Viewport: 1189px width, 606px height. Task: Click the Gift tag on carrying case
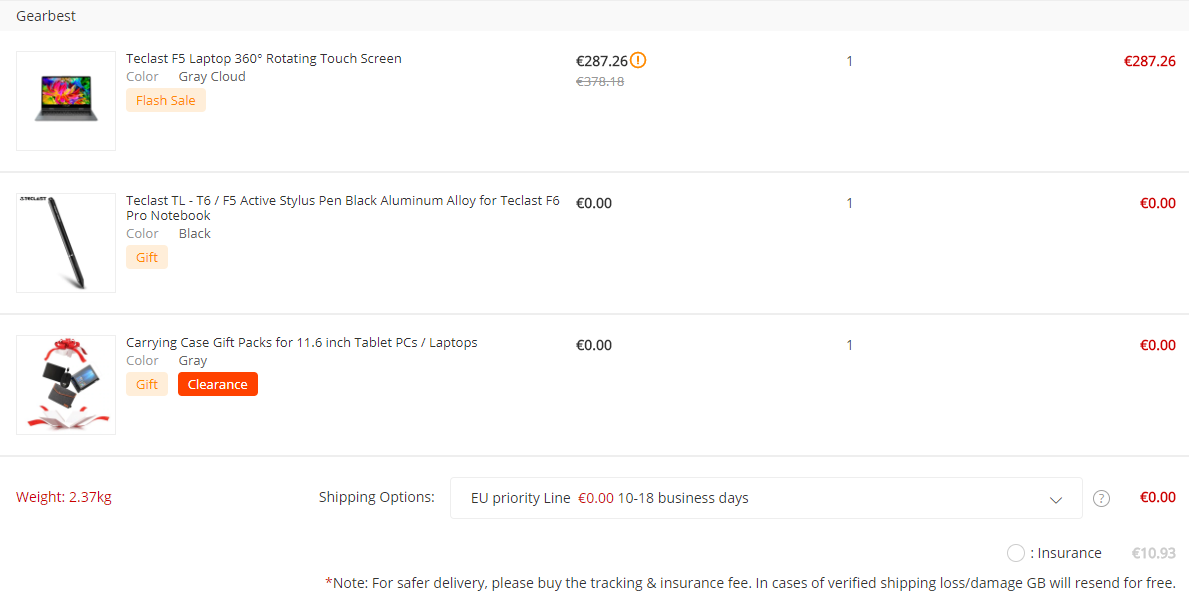pos(147,384)
